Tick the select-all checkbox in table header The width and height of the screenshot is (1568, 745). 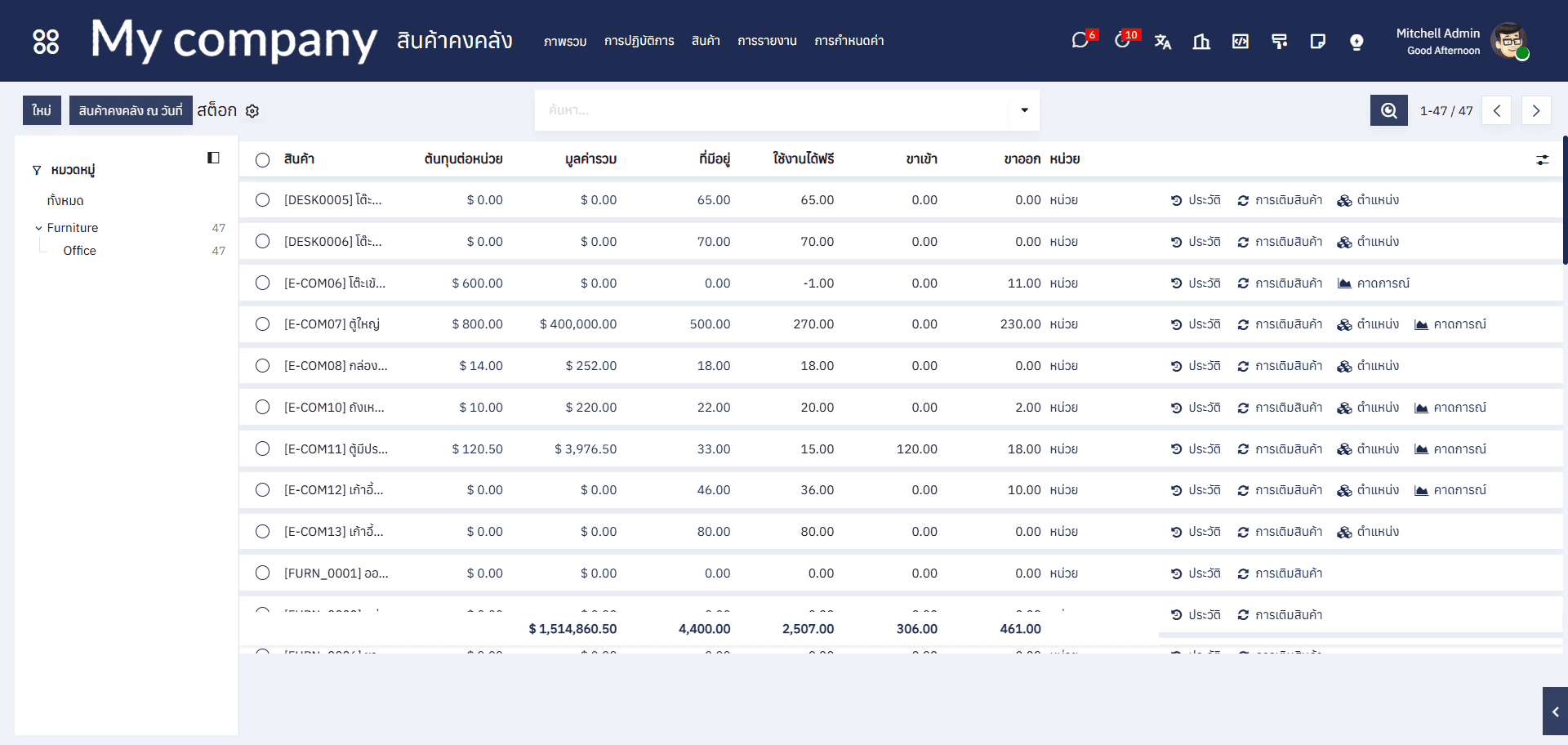pos(262,160)
